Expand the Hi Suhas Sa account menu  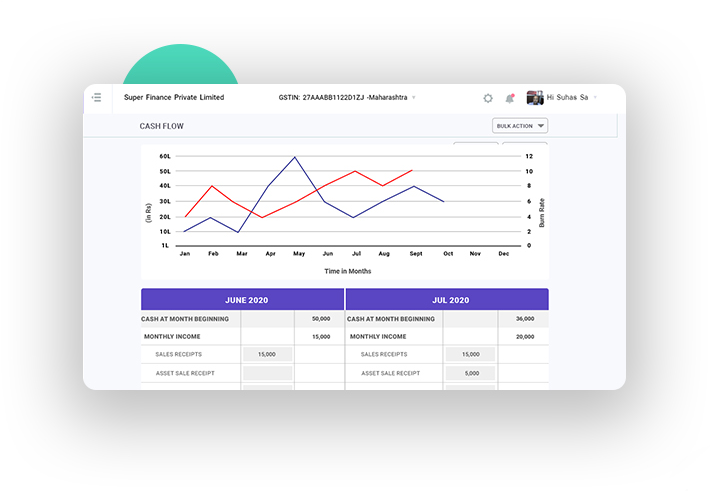pyautogui.click(x=595, y=98)
